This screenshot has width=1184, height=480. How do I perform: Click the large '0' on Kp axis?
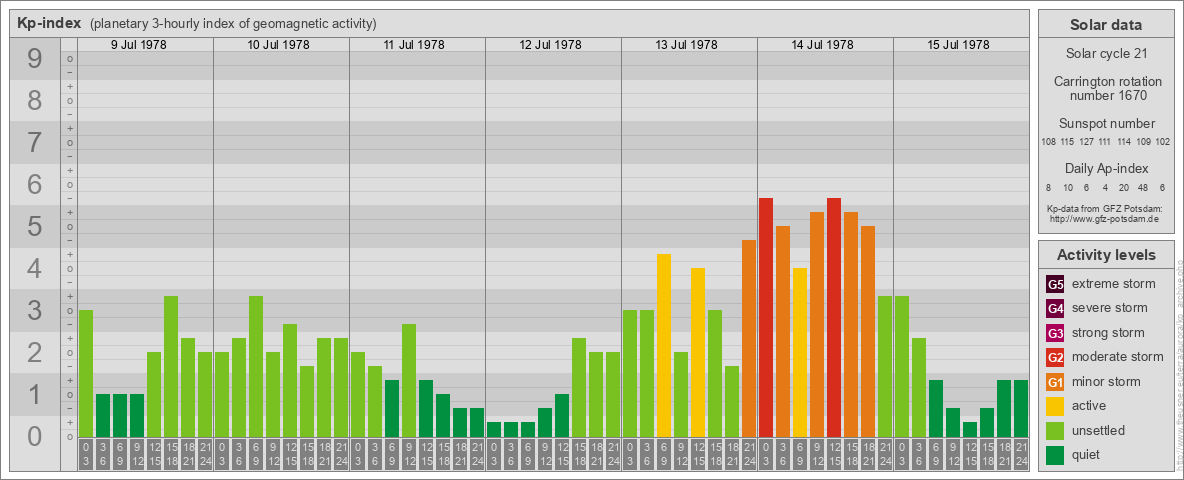pos(35,436)
